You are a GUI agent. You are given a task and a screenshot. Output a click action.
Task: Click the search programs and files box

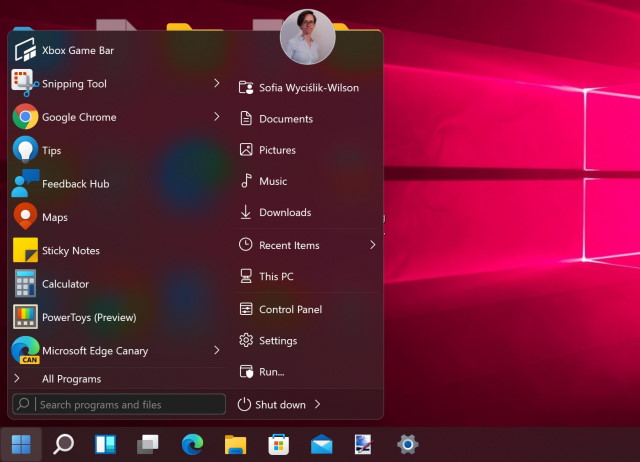pyautogui.click(x=129, y=405)
